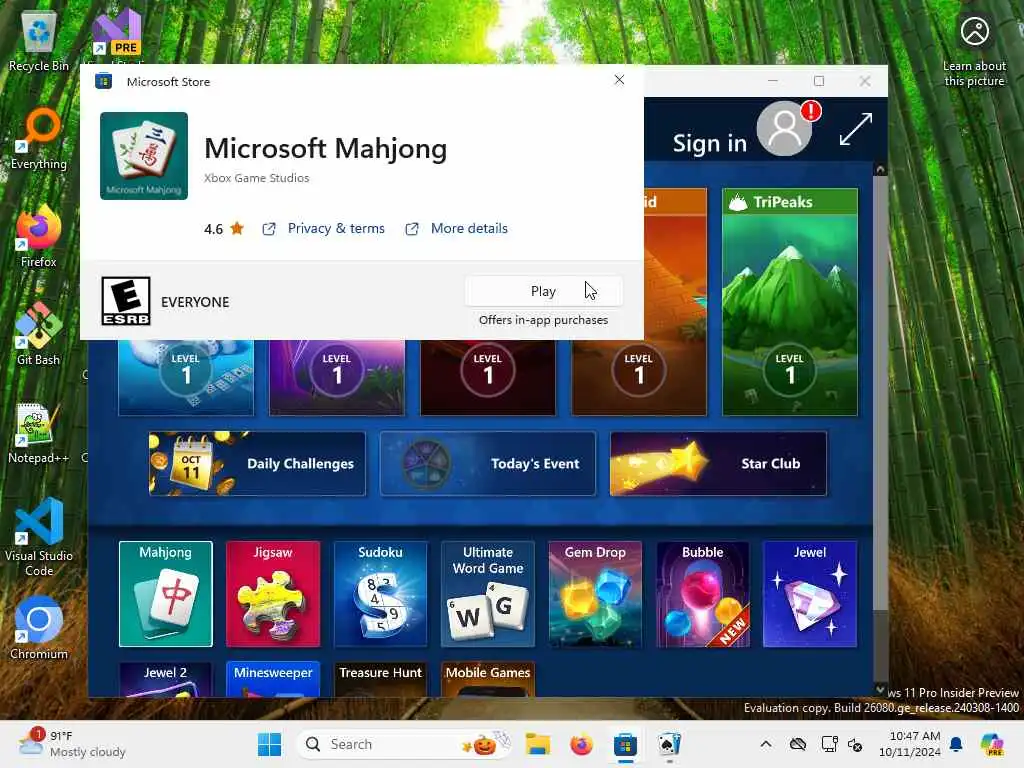The image size is (1024, 768).
Task: Select the Jigsaw game tile
Action: pos(273,594)
